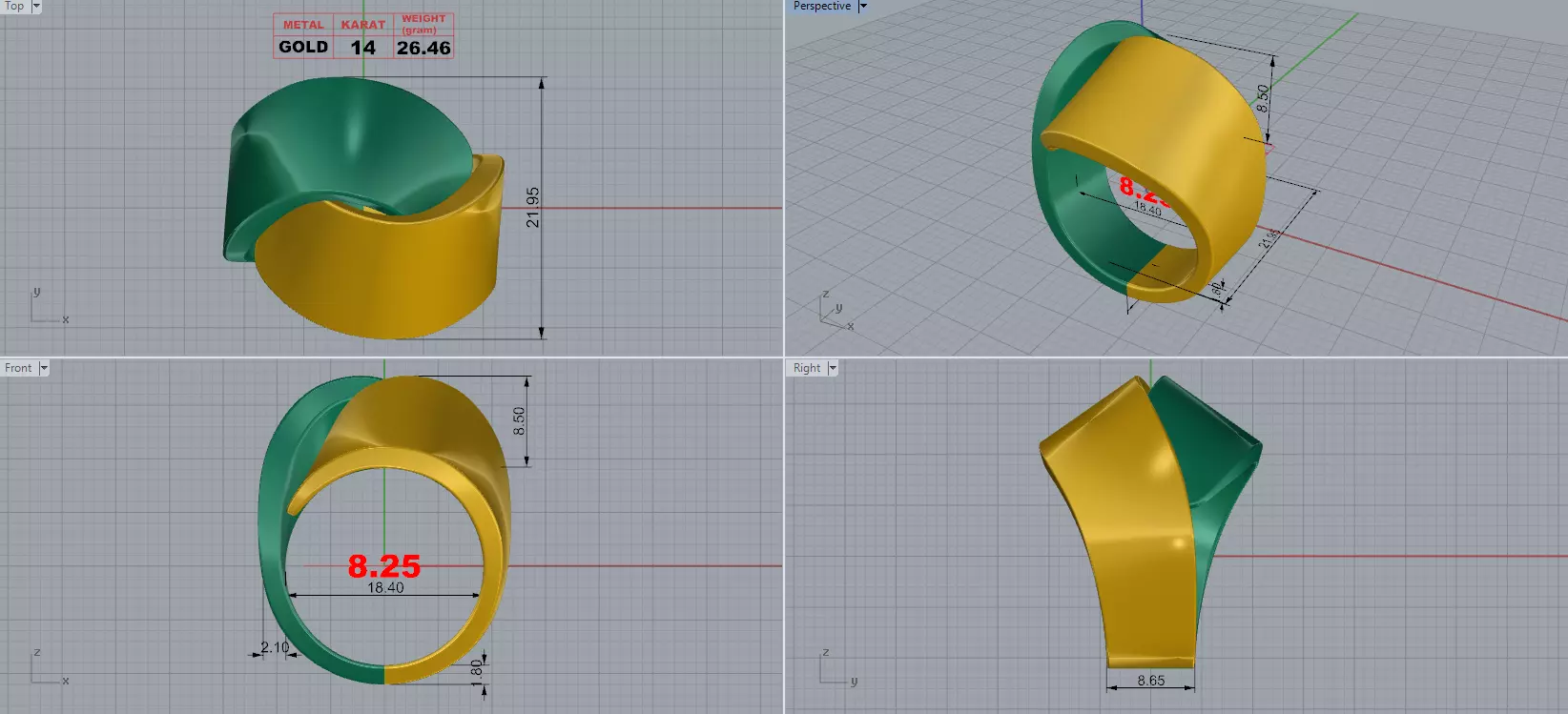The image size is (1568, 714).
Task: Click the 21.95 dimension in Top view
Action: [x=532, y=207]
